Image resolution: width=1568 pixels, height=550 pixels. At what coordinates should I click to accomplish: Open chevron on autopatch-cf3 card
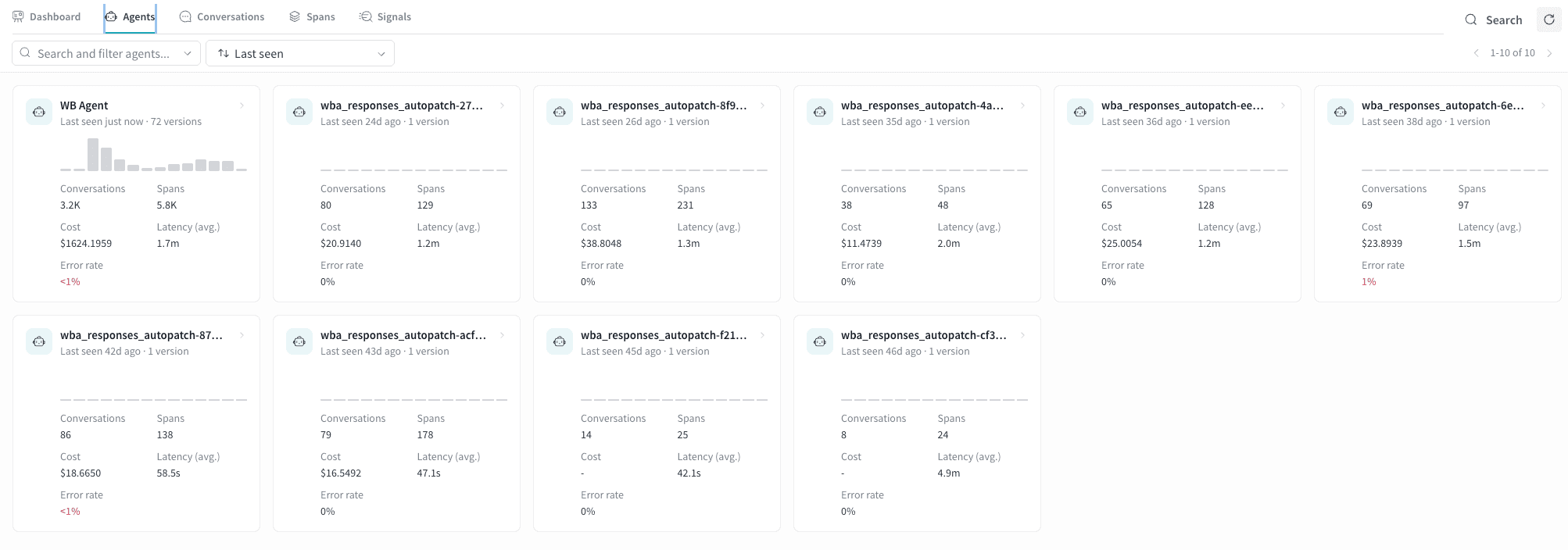pyautogui.click(x=1023, y=335)
